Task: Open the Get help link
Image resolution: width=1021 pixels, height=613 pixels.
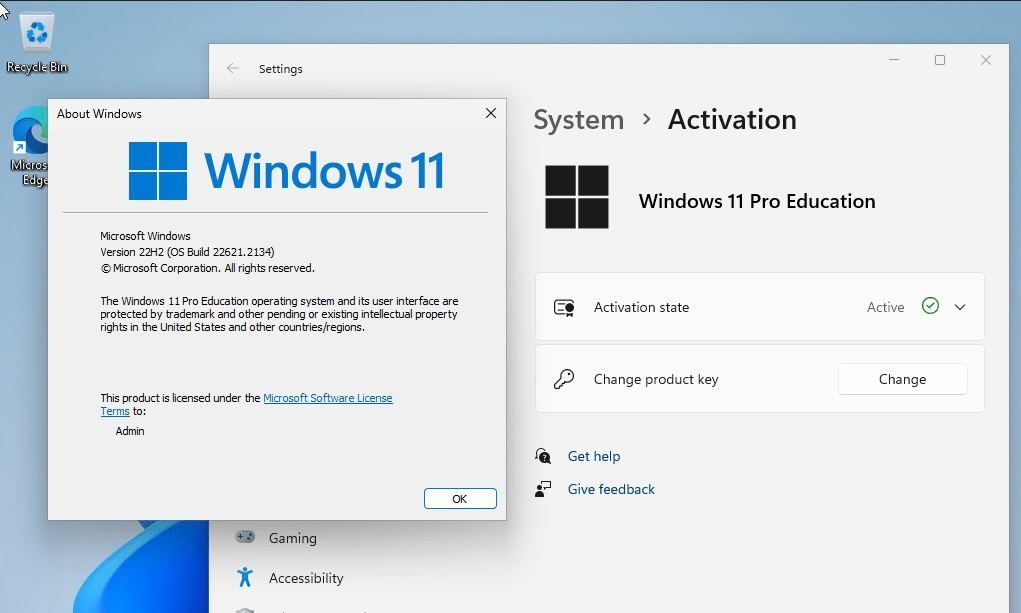Action: point(594,456)
